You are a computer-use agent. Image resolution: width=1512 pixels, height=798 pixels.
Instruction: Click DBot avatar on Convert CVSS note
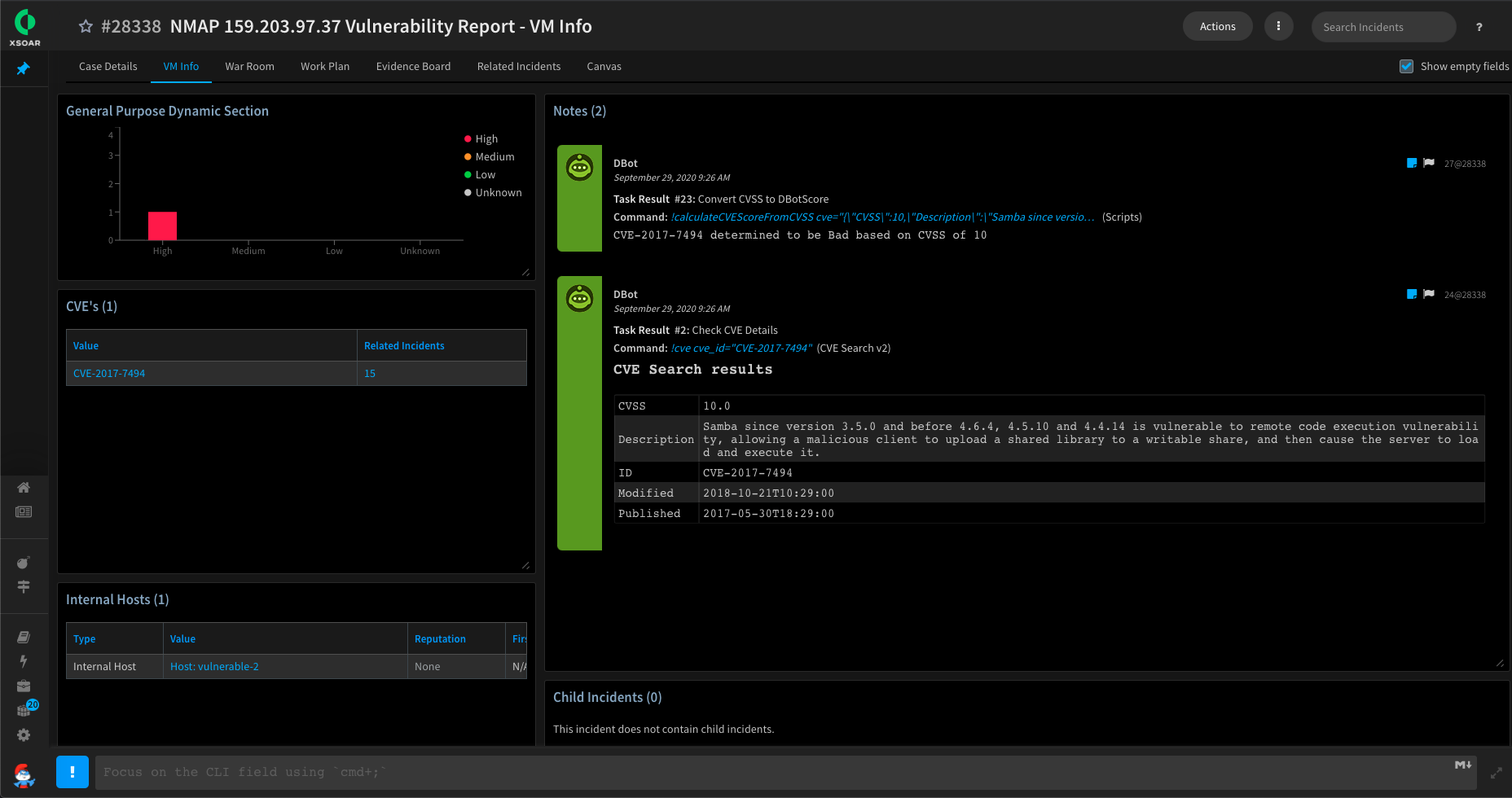[579, 168]
